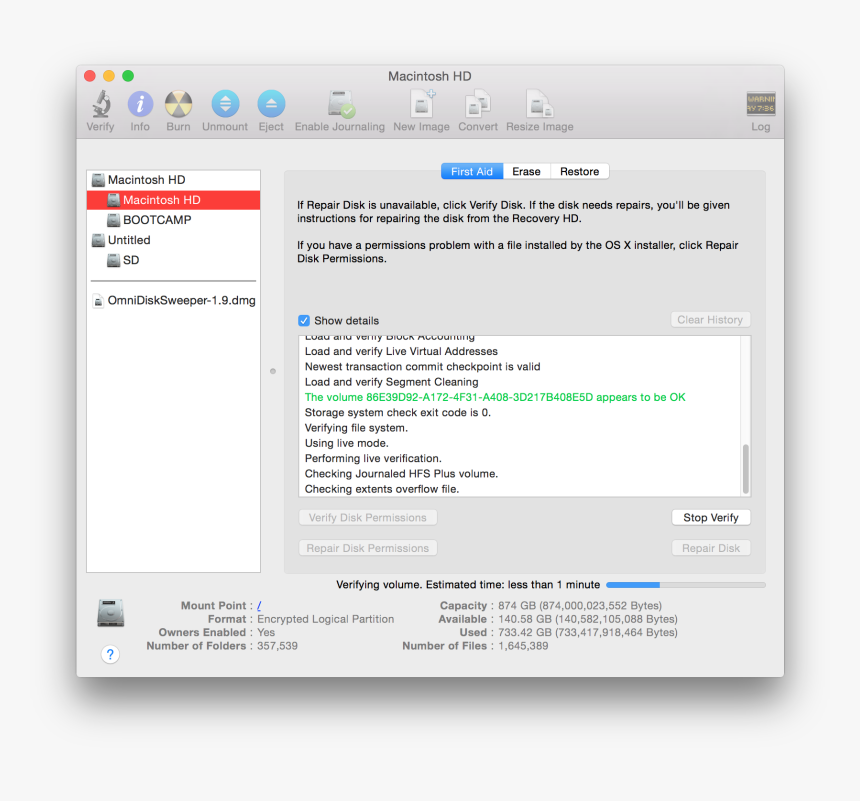860x801 pixels.
Task: Click 'Checking Journaled HFS Plus volume.' line
Action: (401, 473)
